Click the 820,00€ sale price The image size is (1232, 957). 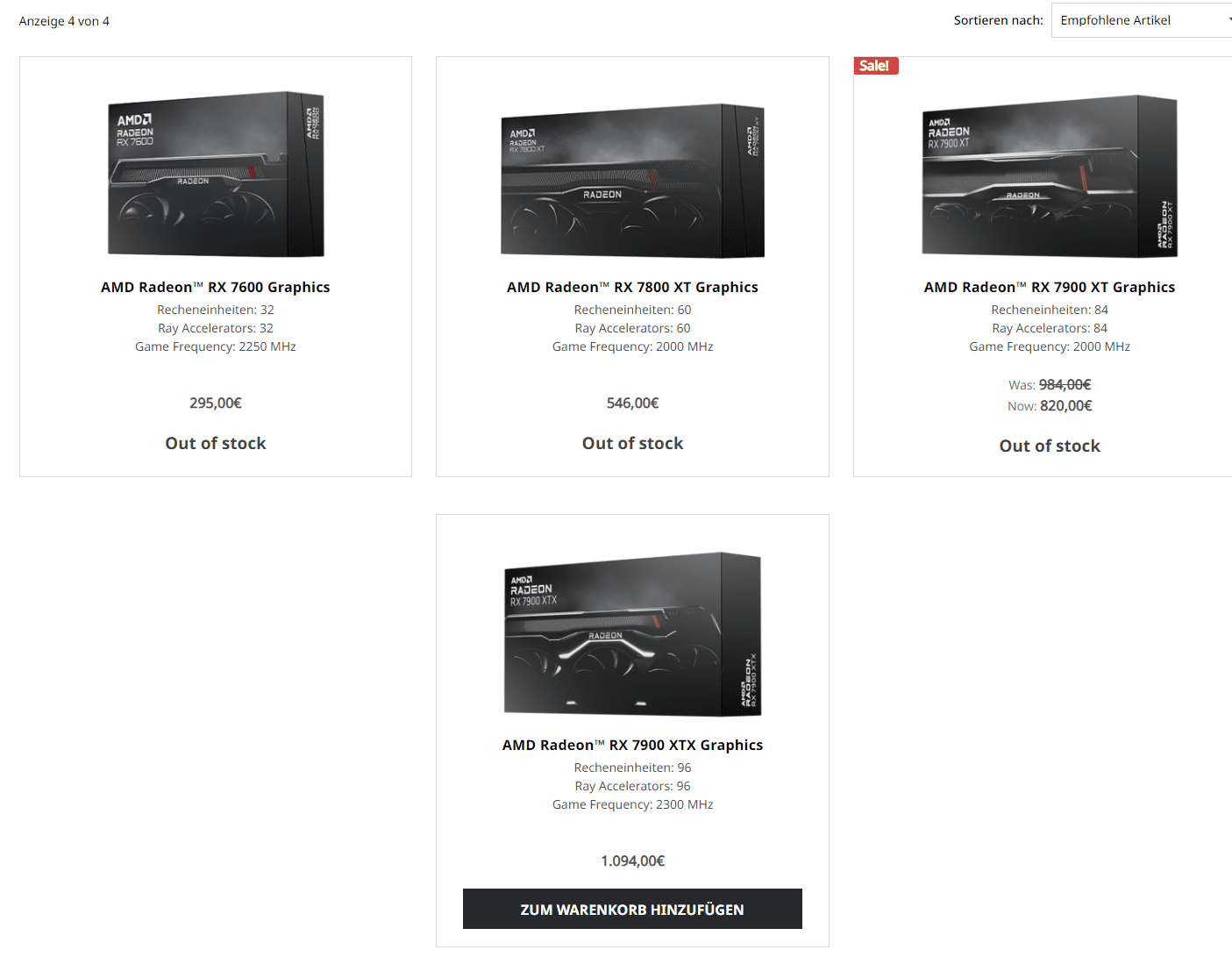(1066, 405)
